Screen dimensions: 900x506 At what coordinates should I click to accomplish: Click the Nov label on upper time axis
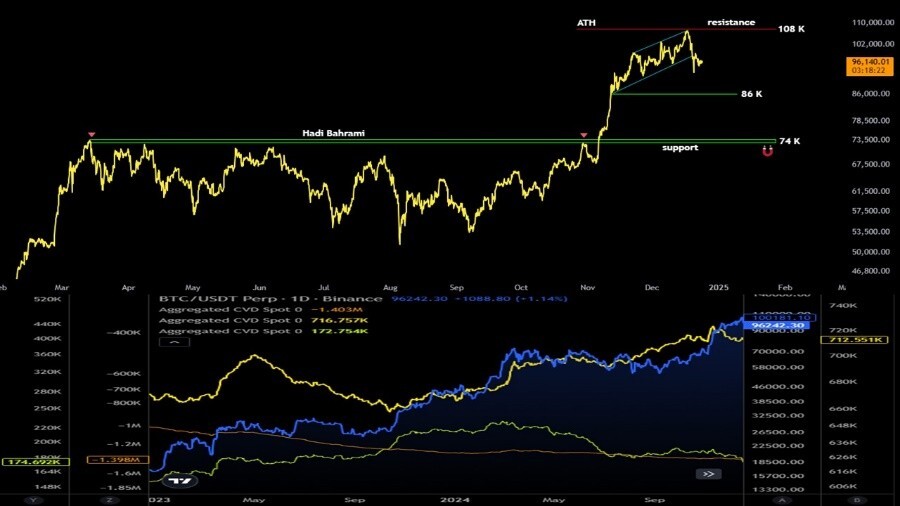[x=587, y=287]
